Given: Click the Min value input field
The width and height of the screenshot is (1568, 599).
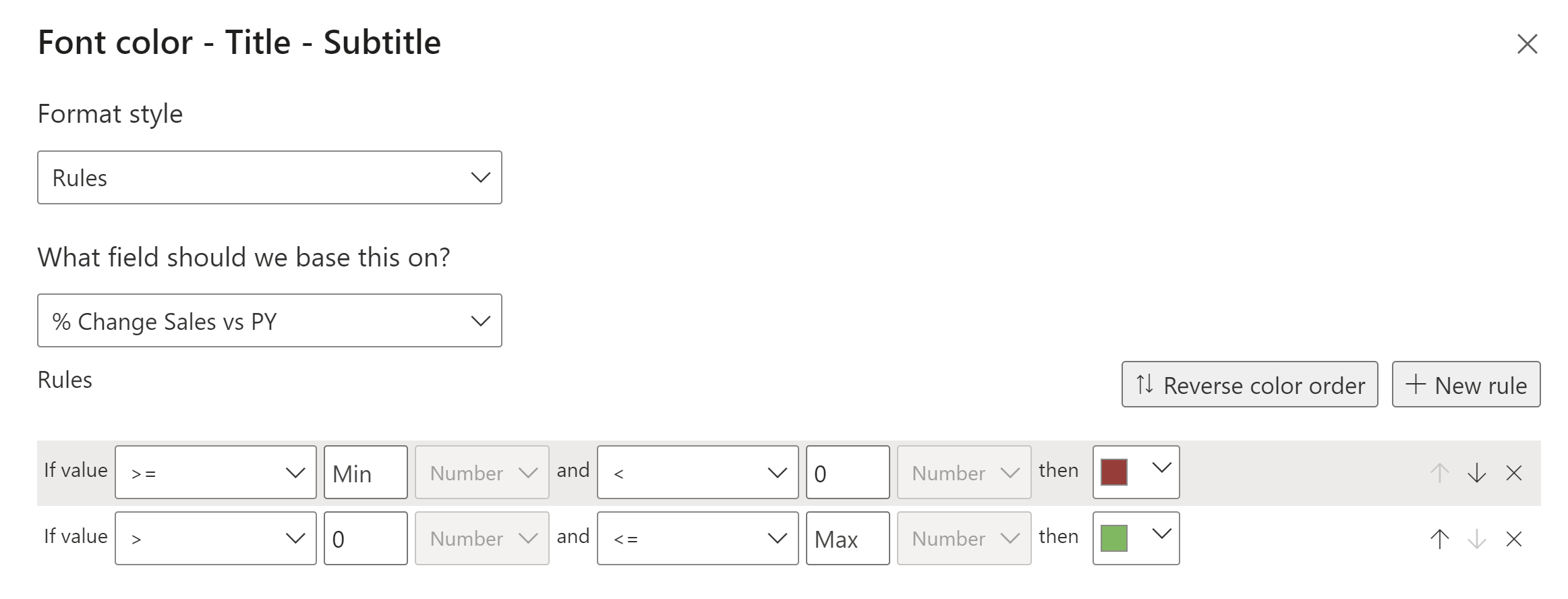Looking at the screenshot, I should pyautogui.click(x=365, y=472).
